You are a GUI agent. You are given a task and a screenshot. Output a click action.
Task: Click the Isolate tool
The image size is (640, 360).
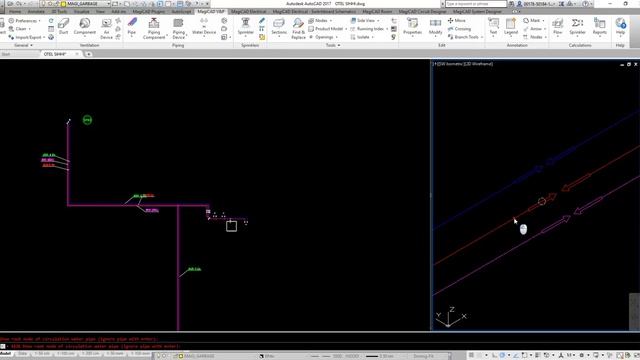[x=362, y=37]
